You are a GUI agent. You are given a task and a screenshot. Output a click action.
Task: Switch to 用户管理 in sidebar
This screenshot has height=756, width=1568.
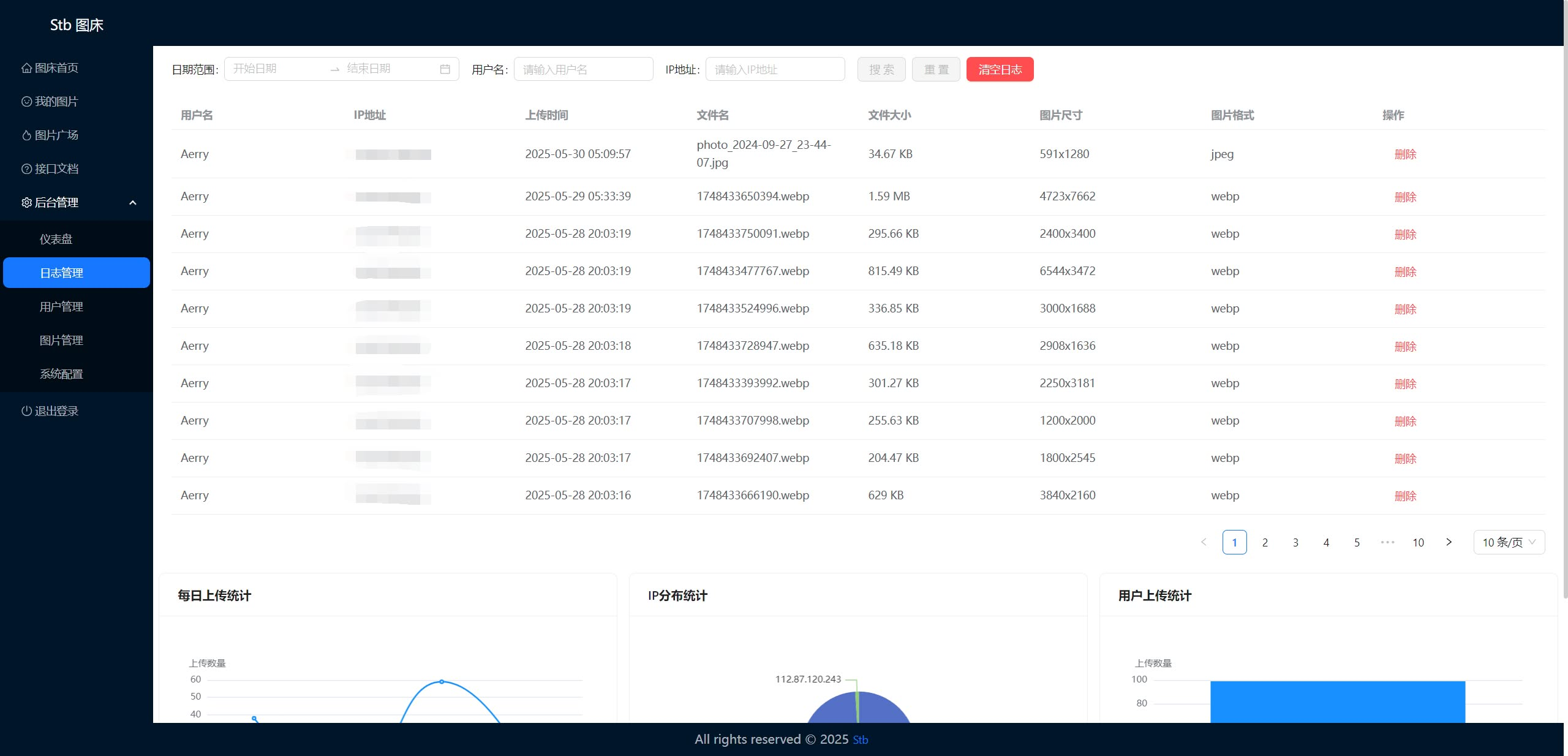[x=61, y=306]
